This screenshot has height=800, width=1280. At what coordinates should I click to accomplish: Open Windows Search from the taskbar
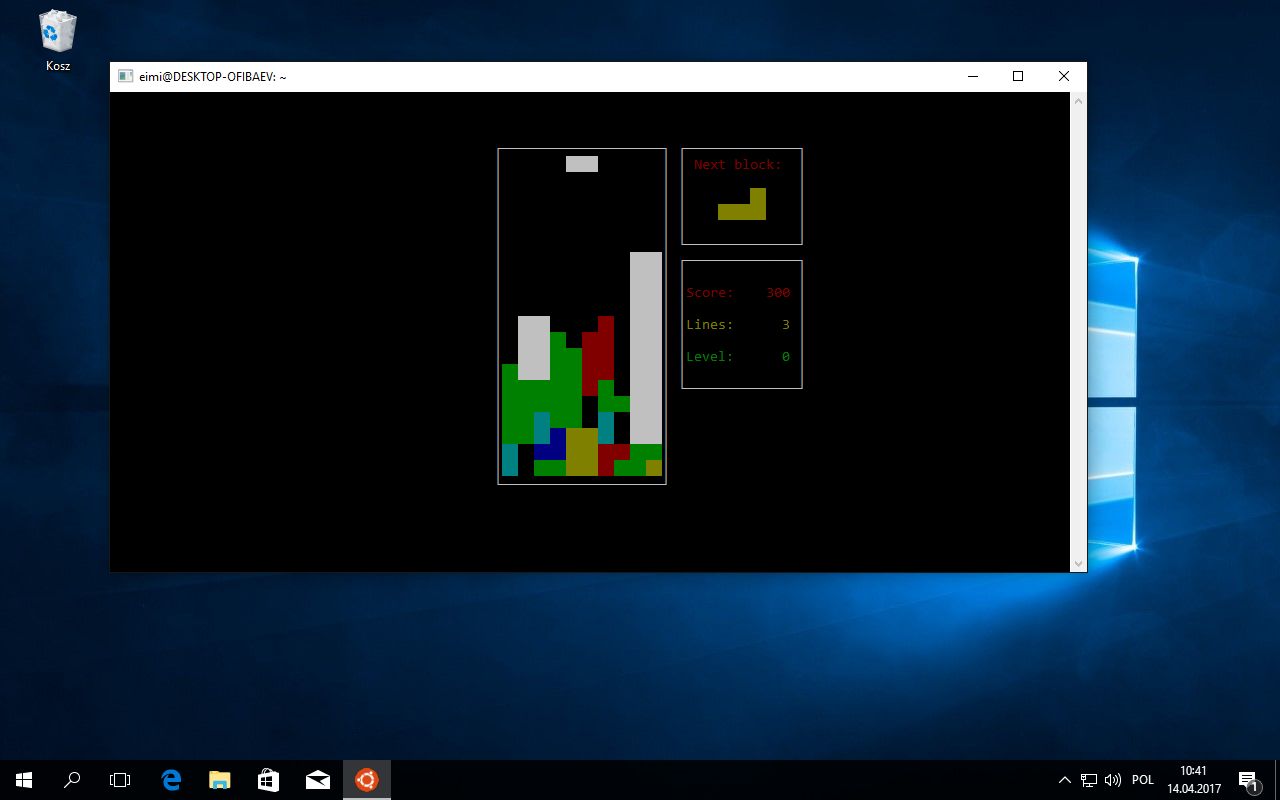point(71,779)
